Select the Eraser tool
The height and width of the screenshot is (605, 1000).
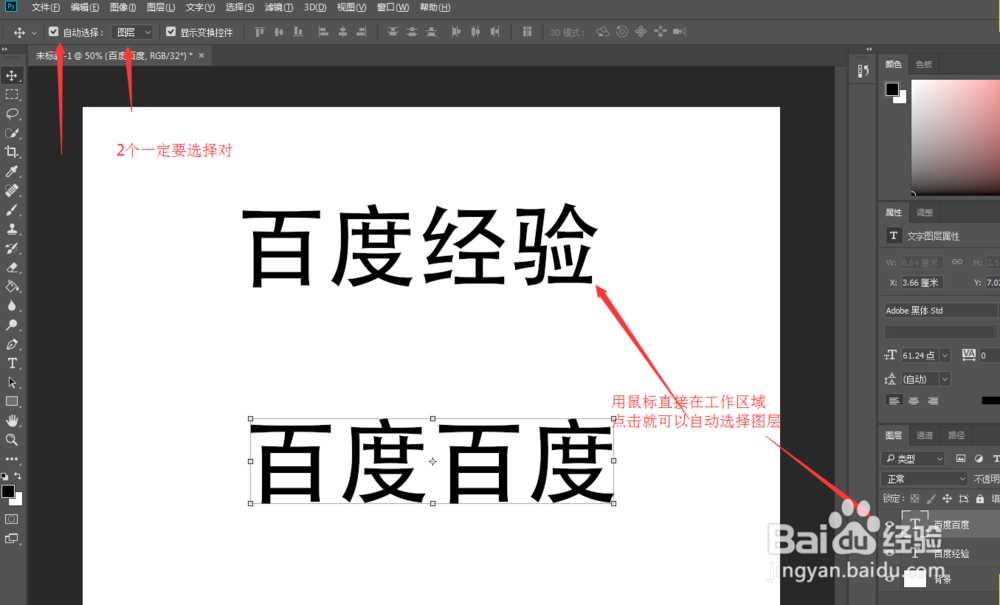[x=11, y=267]
